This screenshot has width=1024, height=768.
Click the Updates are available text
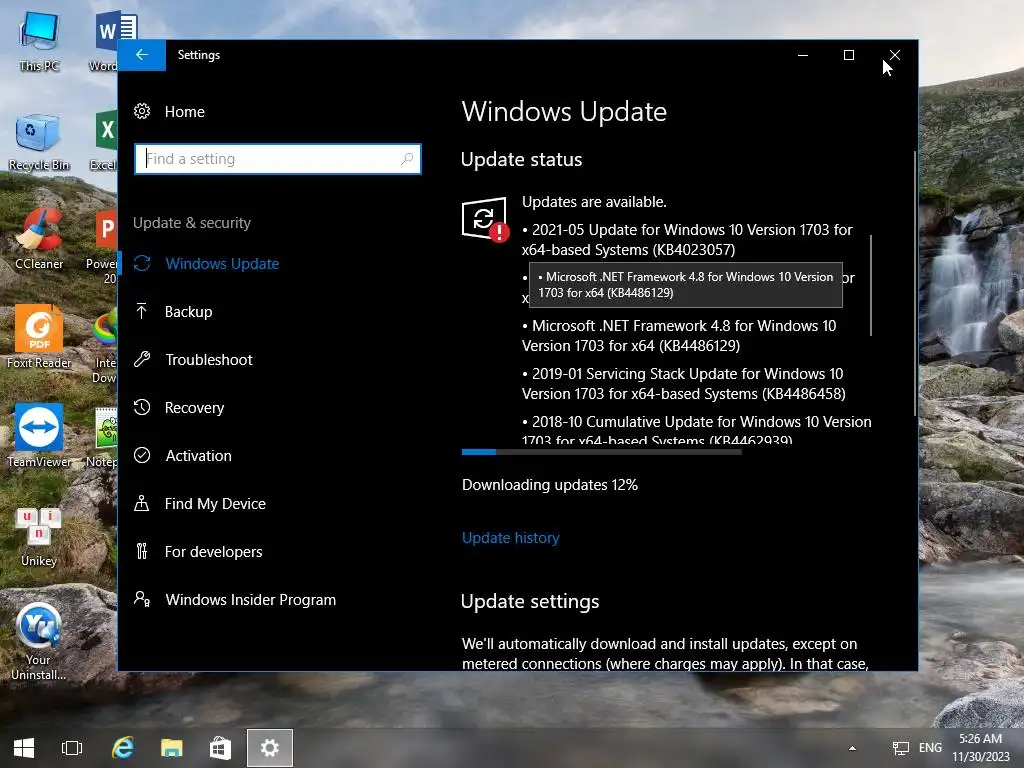[x=594, y=202]
